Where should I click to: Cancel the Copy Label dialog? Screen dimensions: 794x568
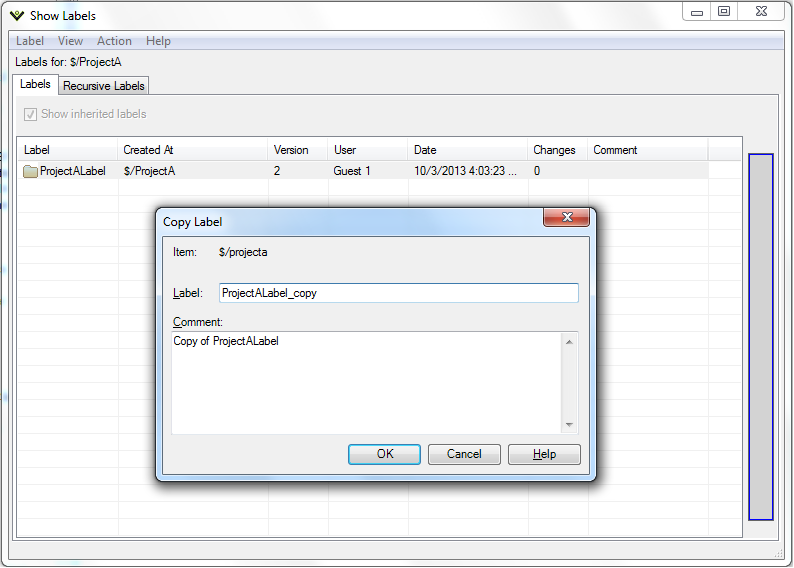pos(464,454)
